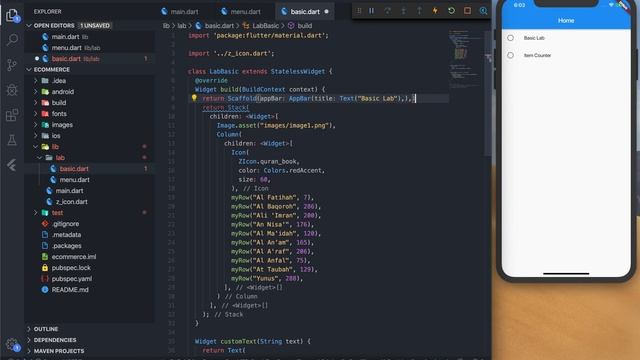Screen dimensions: 640x360
Task: Open the widget inspector debug icon
Action: 483,11
